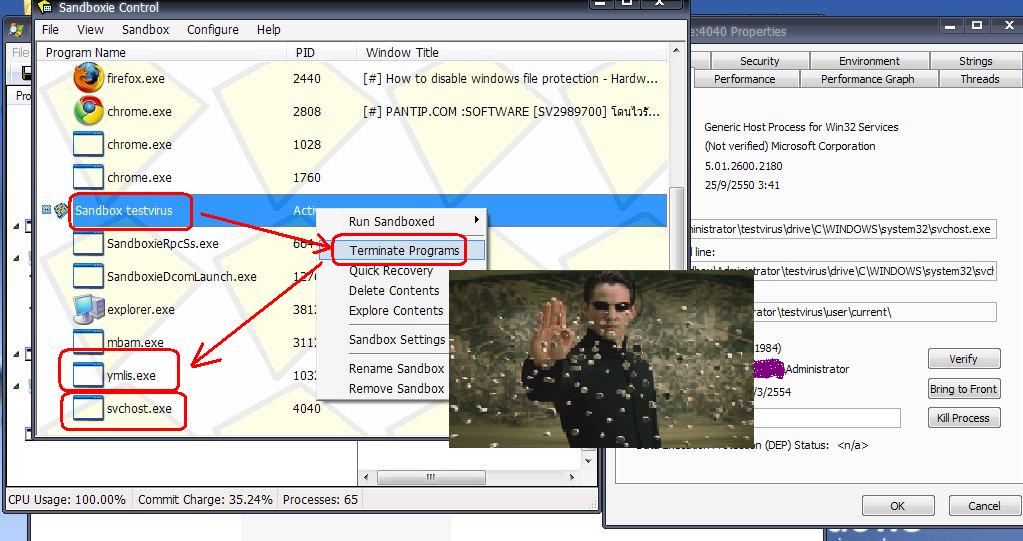The width and height of the screenshot is (1023, 541).
Task: Open the Sandbox menu
Action: pyautogui.click(x=145, y=29)
